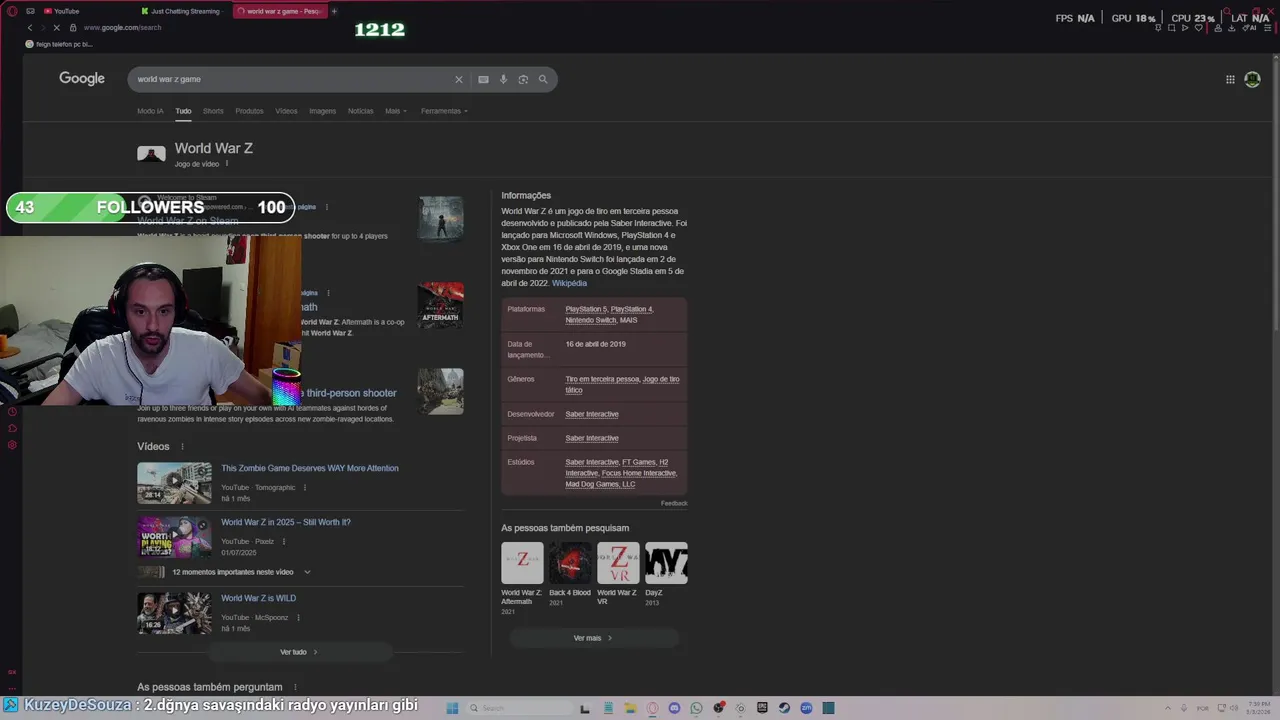This screenshot has height=720, width=1280.
Task: Open This Zombie Game Deserves WAY More Attention
Action: coord(310,468)
